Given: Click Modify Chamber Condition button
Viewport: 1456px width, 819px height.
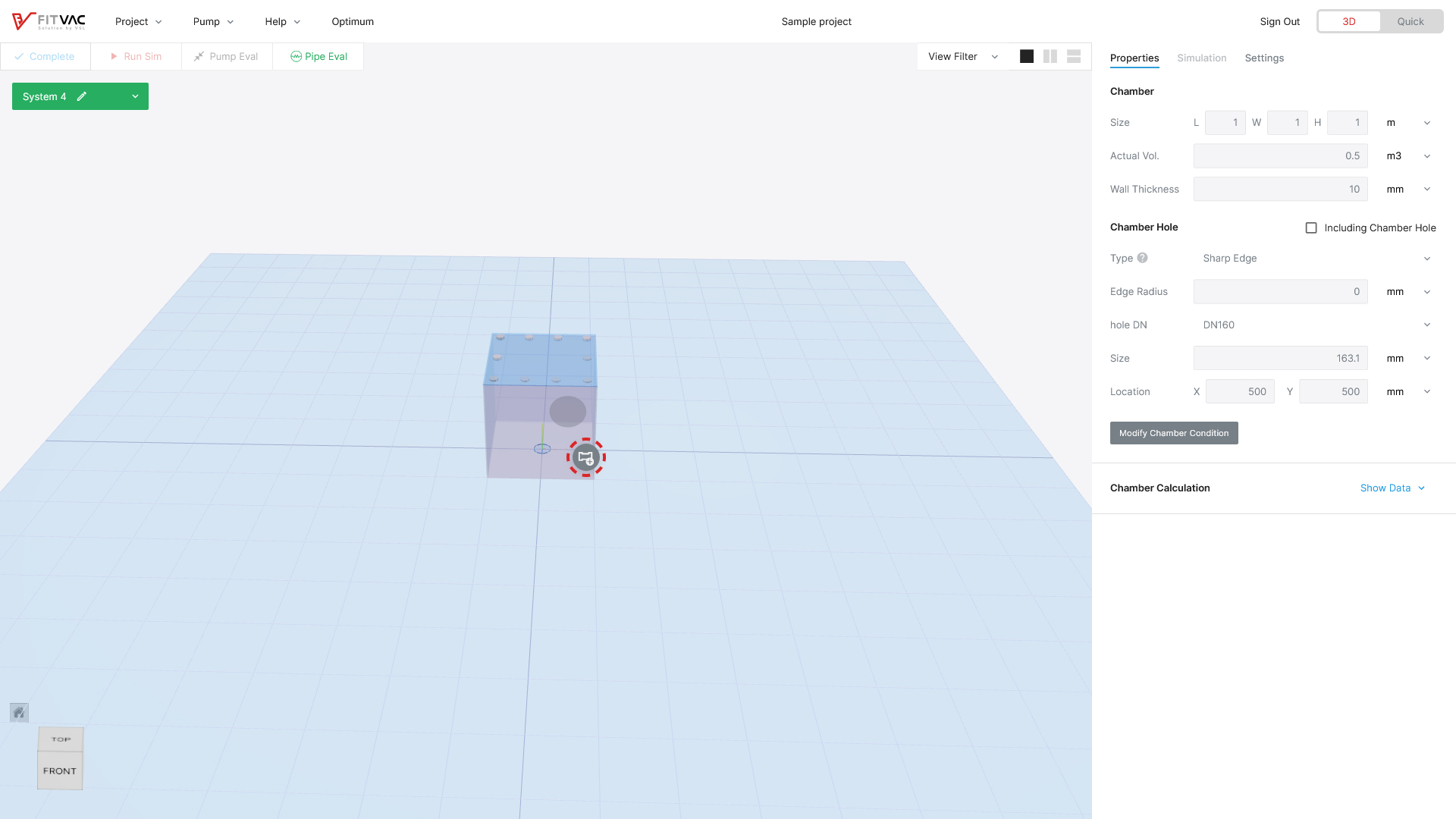Looking at the screenshot, I should click(1174, 433).
